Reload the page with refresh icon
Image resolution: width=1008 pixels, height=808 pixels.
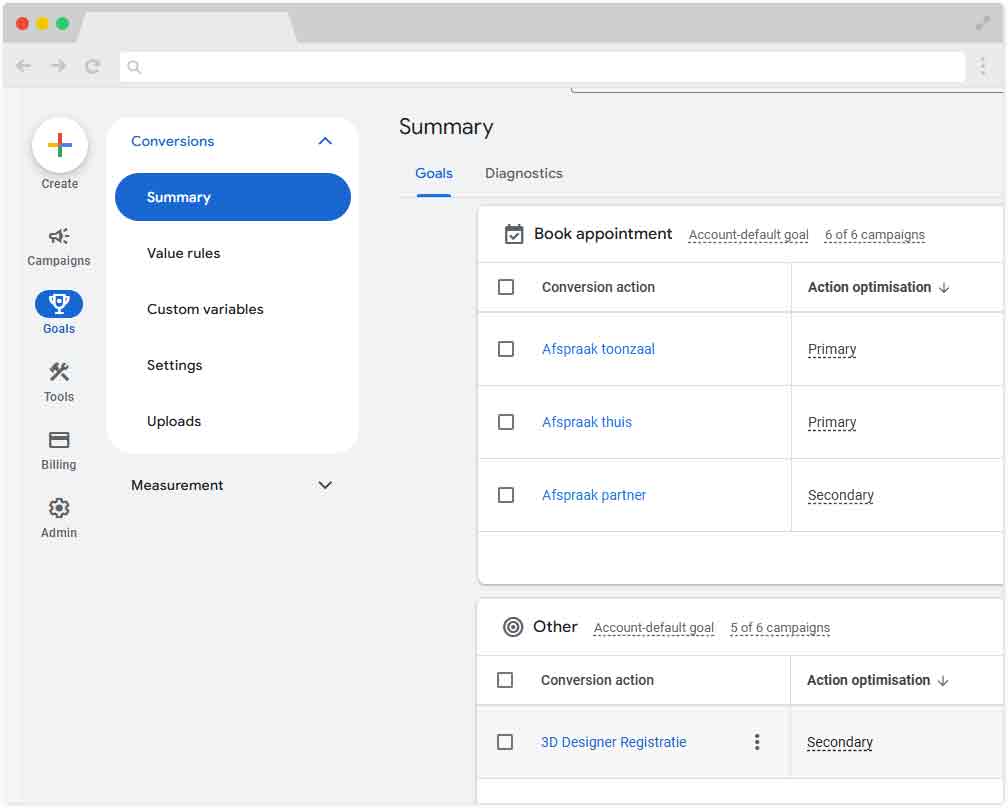pyautogui.click(x=93, y=66)
